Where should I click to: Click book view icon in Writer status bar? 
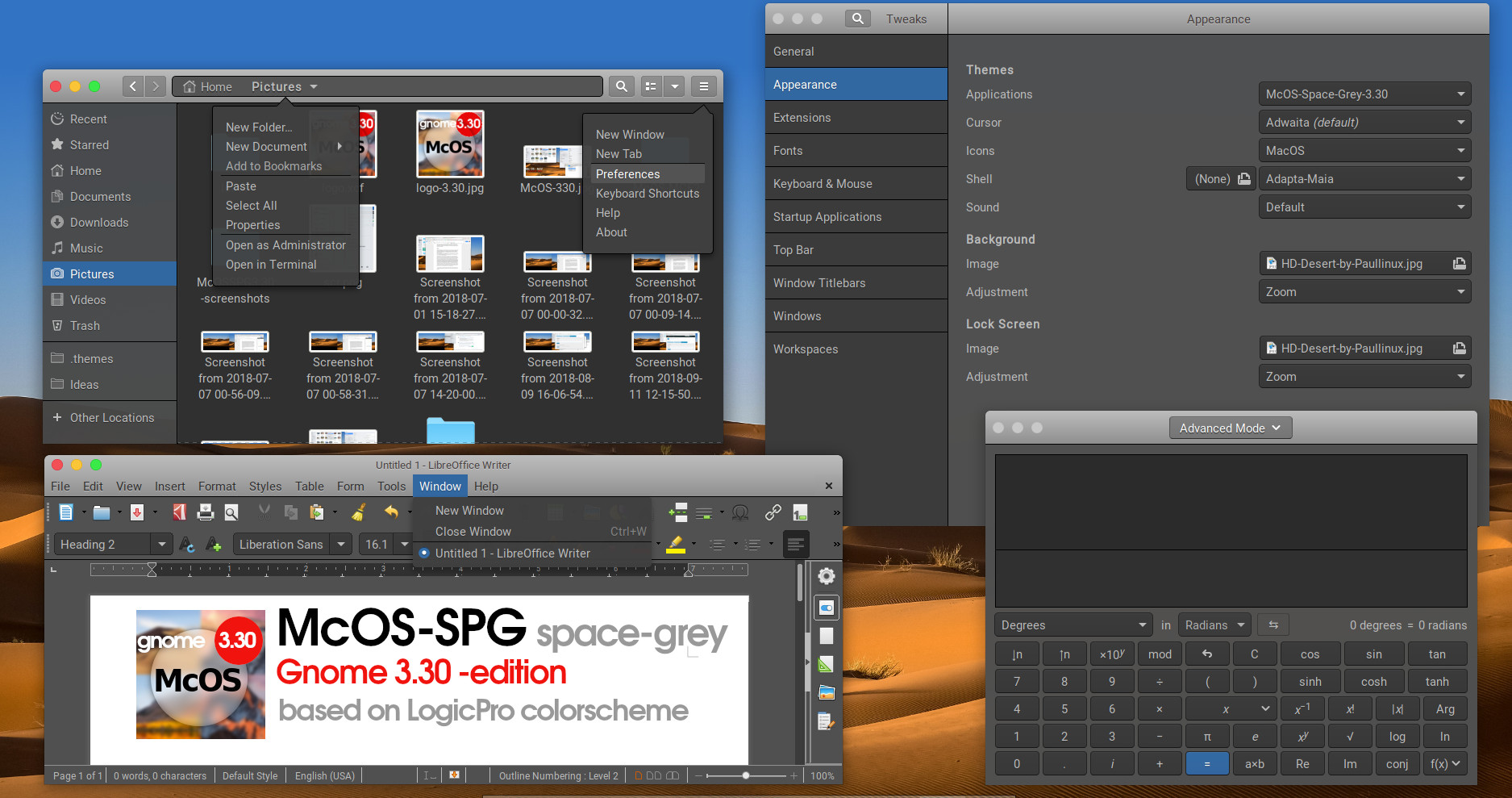[x=673, y=776]
